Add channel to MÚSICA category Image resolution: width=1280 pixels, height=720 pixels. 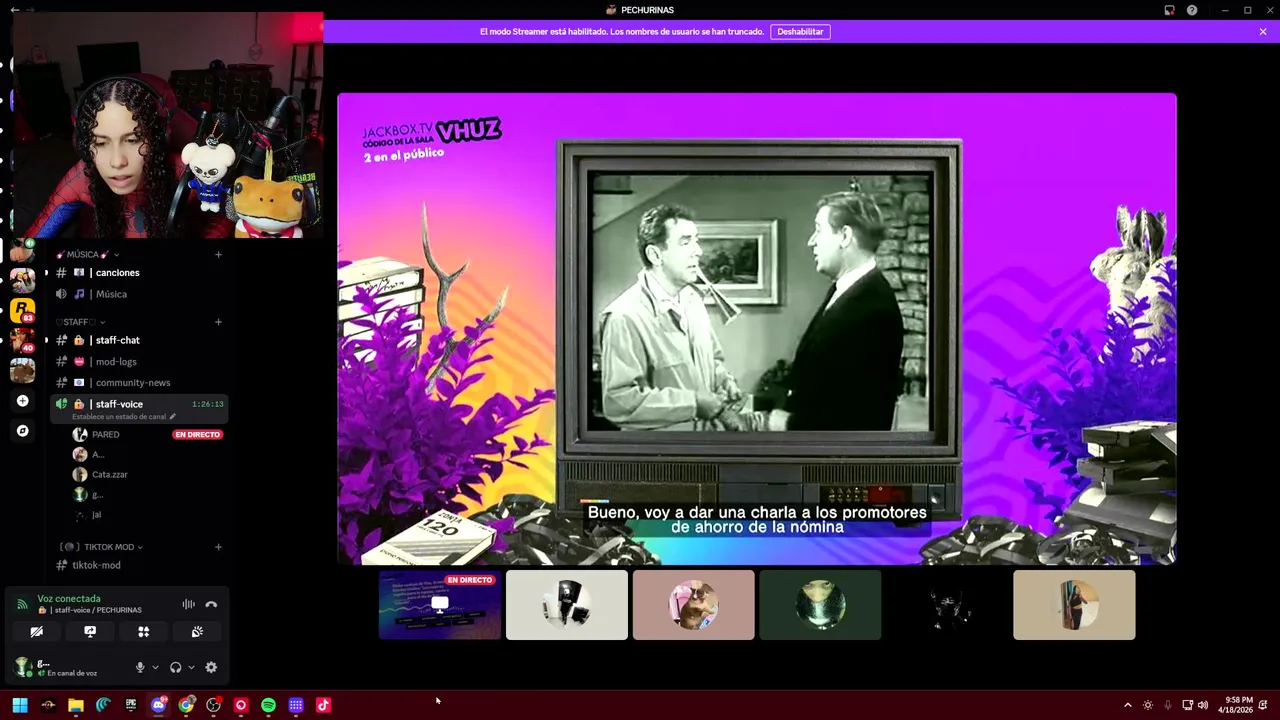click(218, 254)
